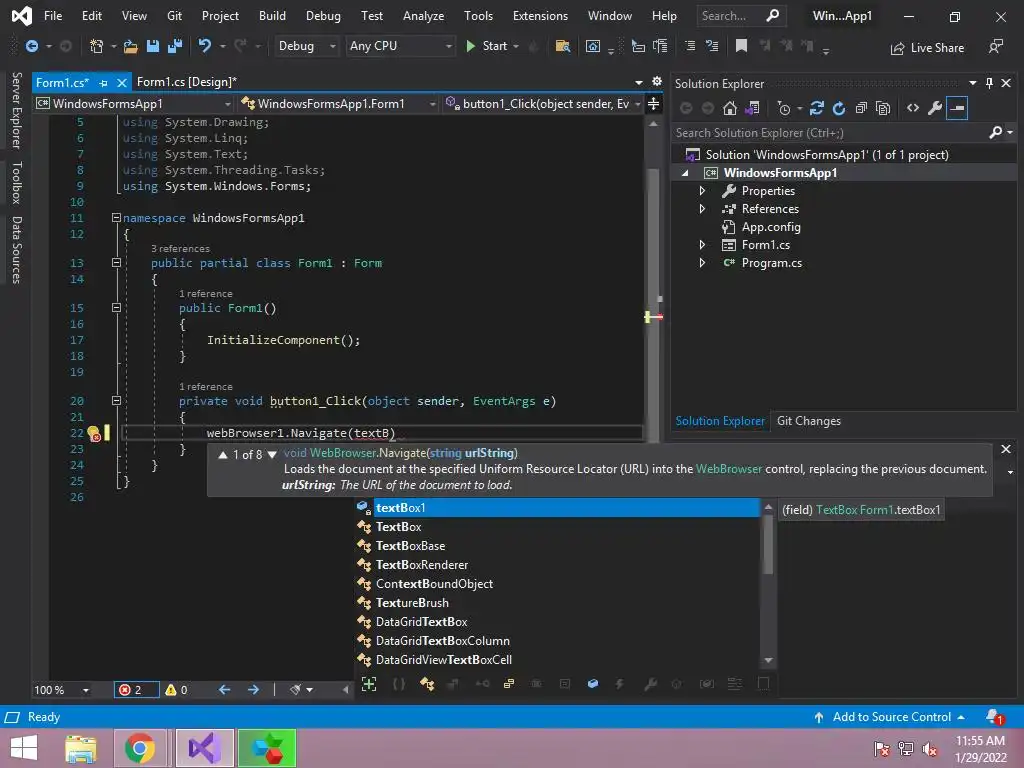1024x768 pixels.
Task: Click the Start debugging button
Action: 487,46
